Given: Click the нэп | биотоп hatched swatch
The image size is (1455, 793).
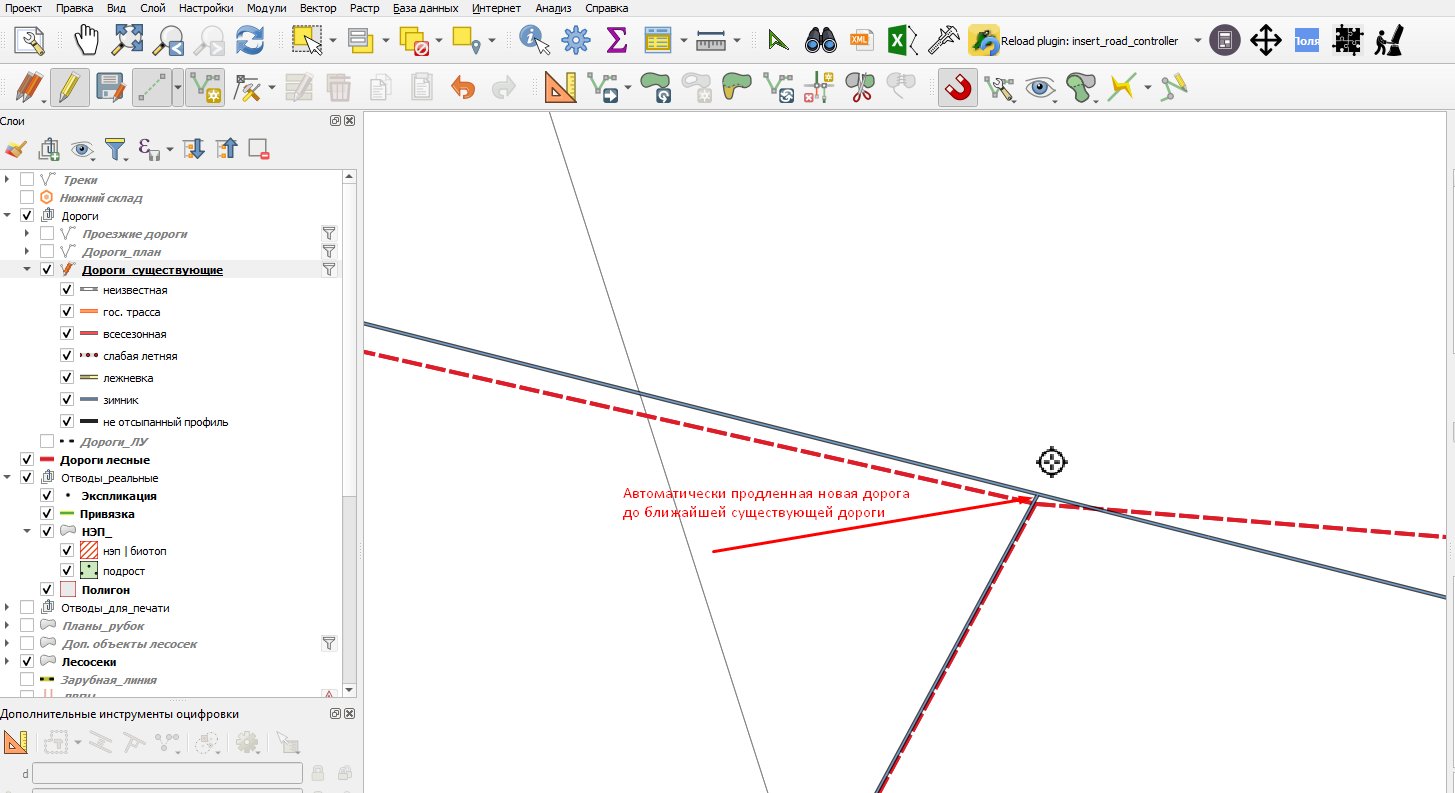Looking at the screenshot, I should tap(88, 551).
